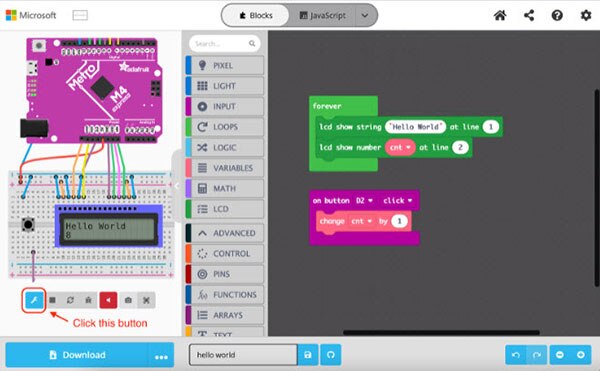
Task: Click the search magnifier icon
Action: click(x=252, y=44)
